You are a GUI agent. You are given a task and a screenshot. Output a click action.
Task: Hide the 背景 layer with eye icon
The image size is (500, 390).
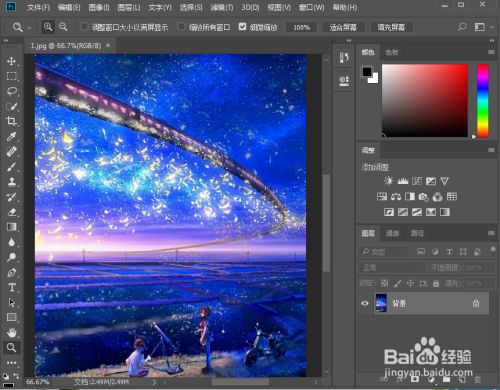(365, 303)
